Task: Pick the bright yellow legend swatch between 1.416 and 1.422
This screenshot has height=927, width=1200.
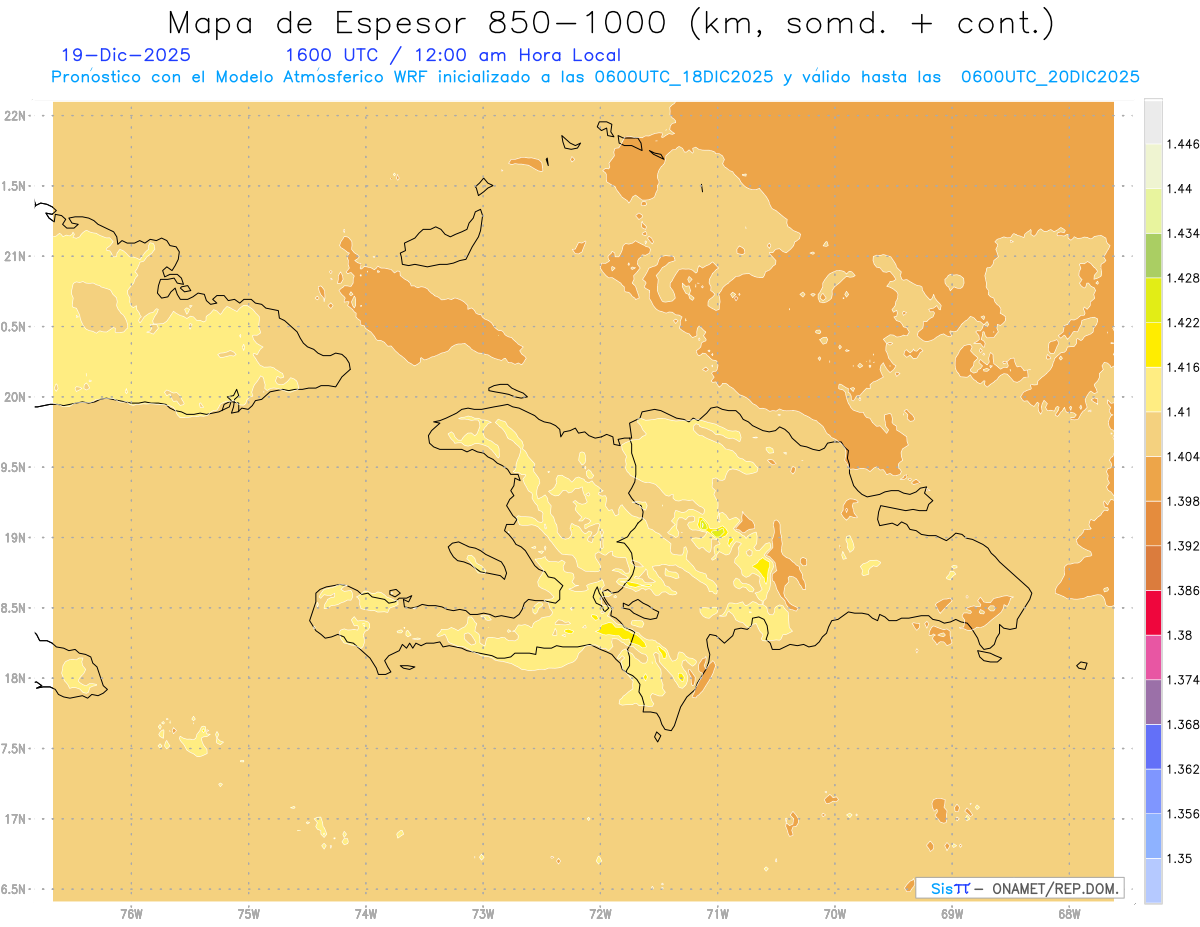Action: point(1153,344)
